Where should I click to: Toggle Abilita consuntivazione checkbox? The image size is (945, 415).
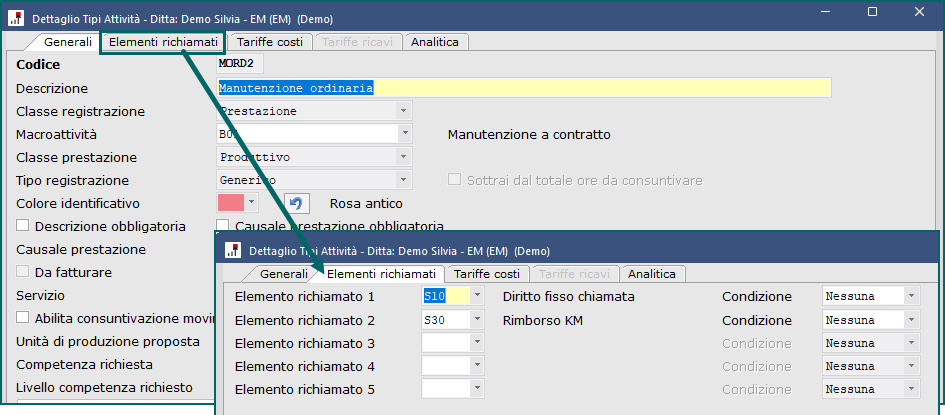24,318
